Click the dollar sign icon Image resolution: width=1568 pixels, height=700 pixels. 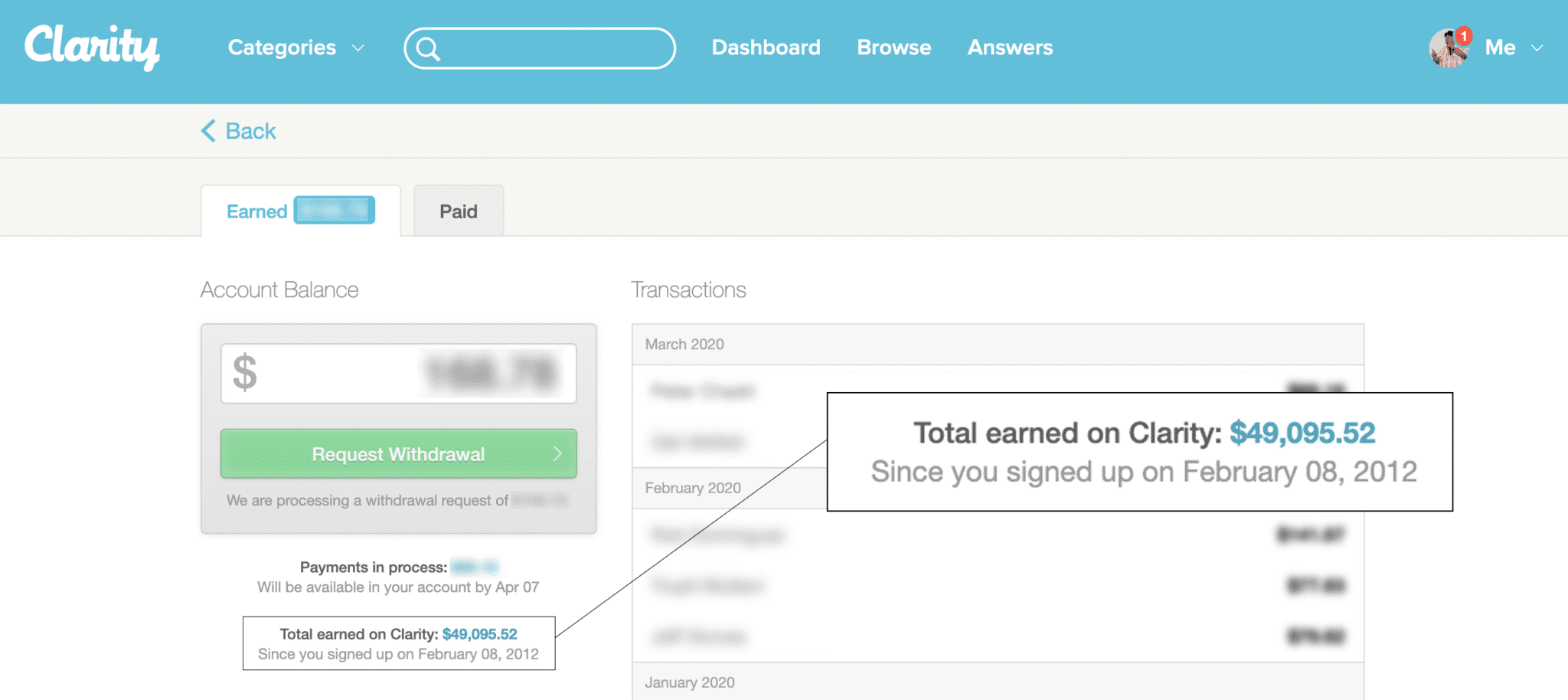point(245,373)
